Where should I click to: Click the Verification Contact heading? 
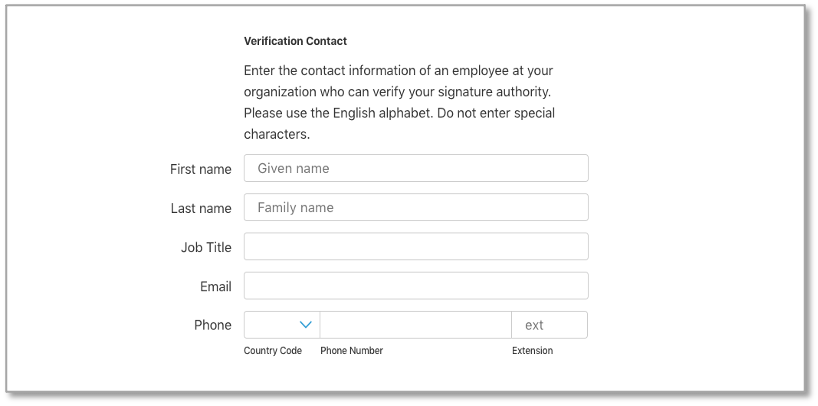coord(295,42)
